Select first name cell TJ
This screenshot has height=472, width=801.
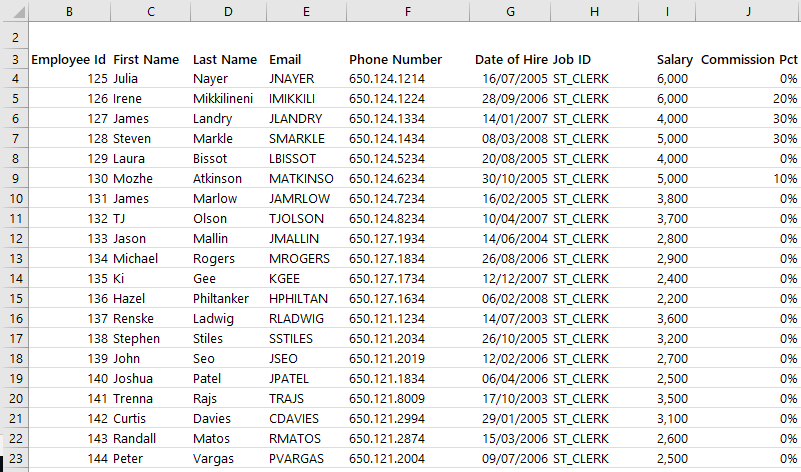(x=151, y=218)
